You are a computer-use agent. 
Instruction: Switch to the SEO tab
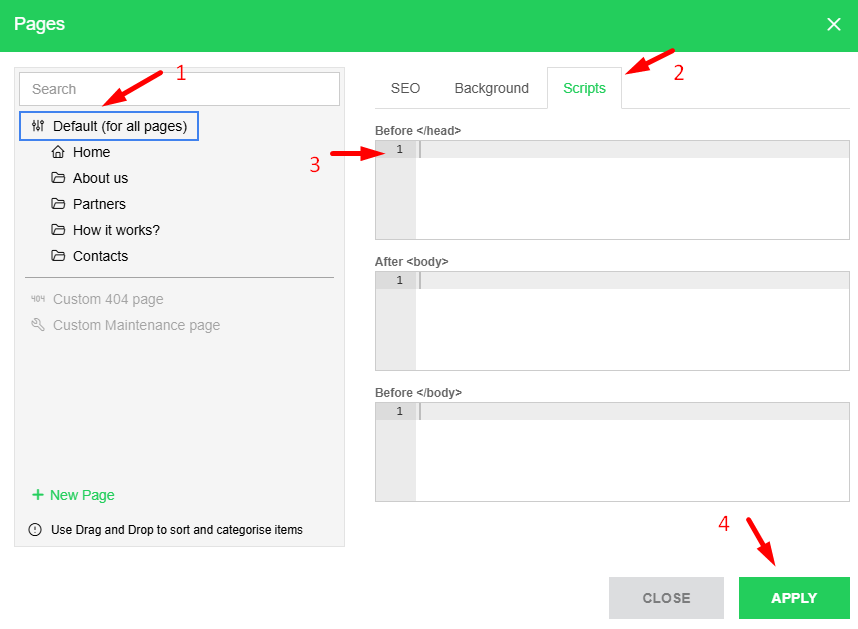click(x=405, y=88)
